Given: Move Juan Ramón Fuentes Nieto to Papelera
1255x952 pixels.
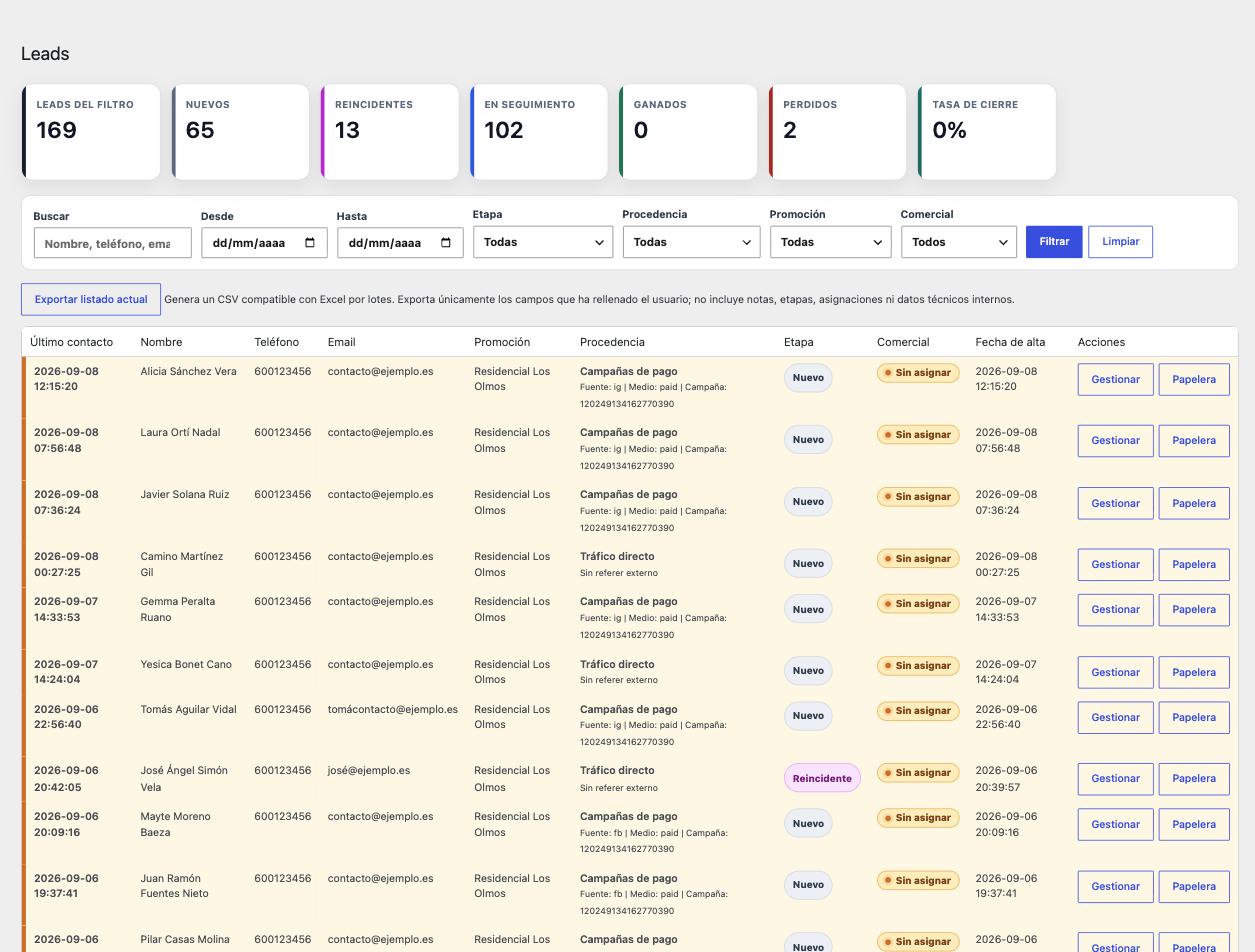Looking at the screenshot, I should (1194, 886).
